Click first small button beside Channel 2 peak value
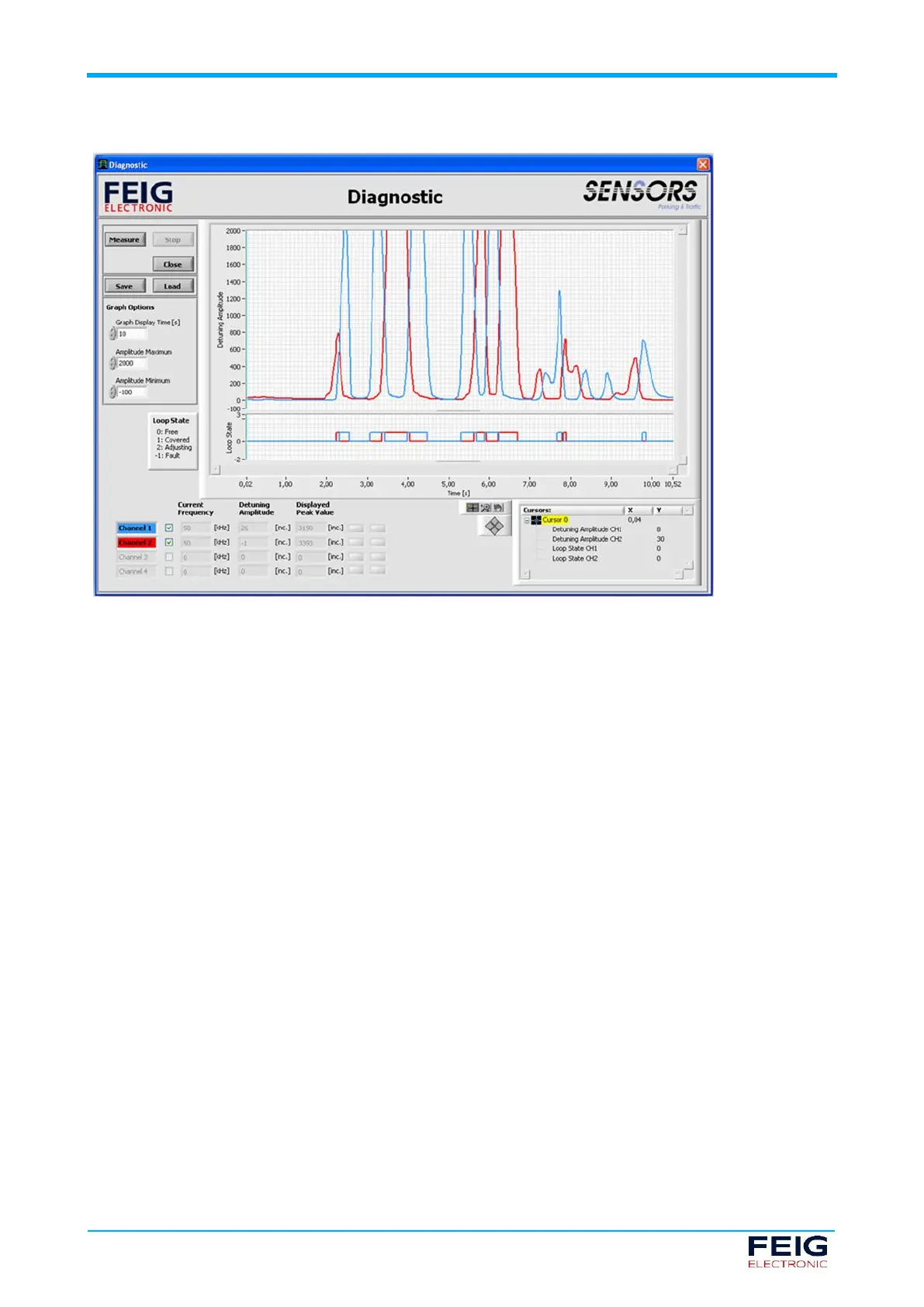 [355, 543]
